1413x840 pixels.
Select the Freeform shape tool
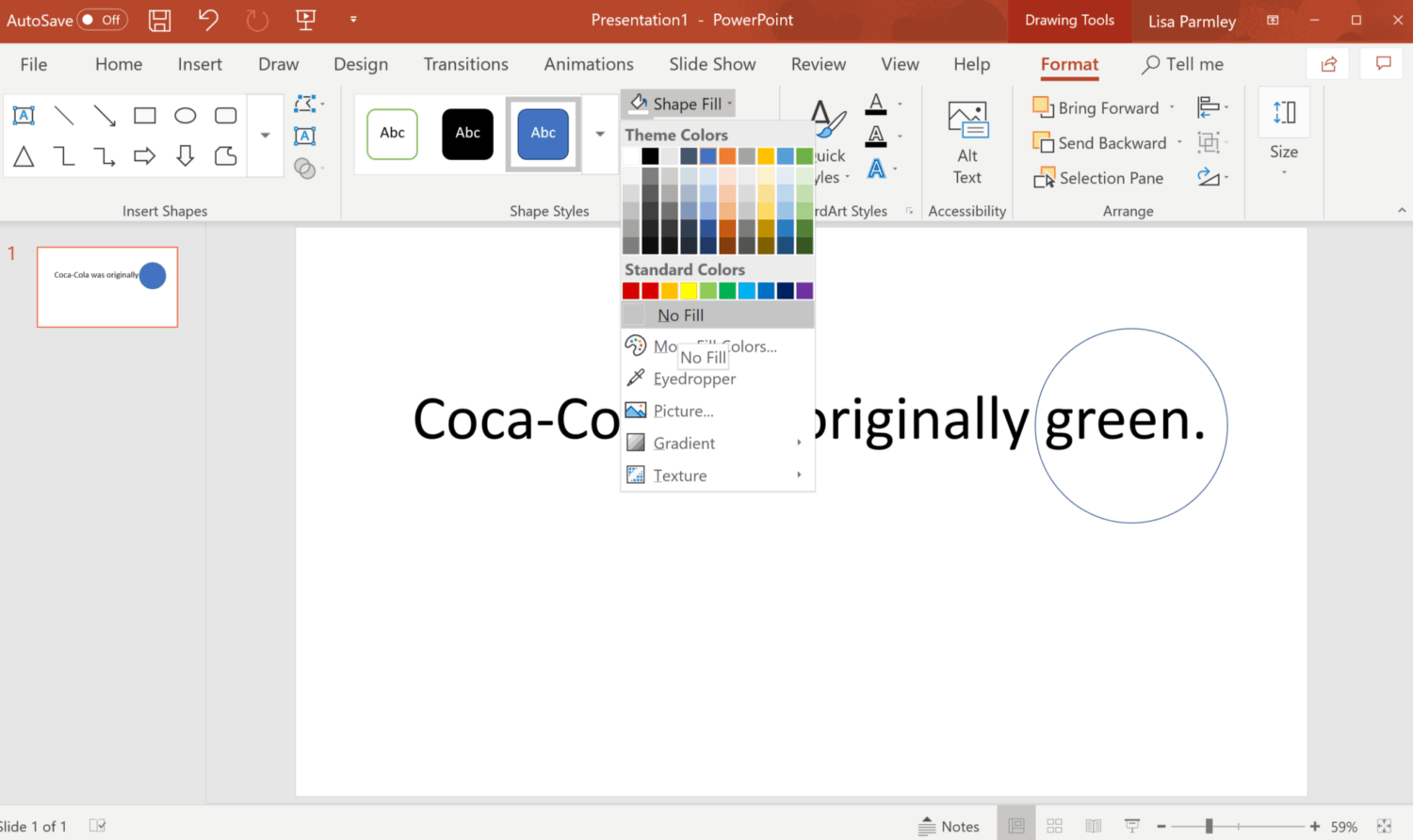click(226, 156)
